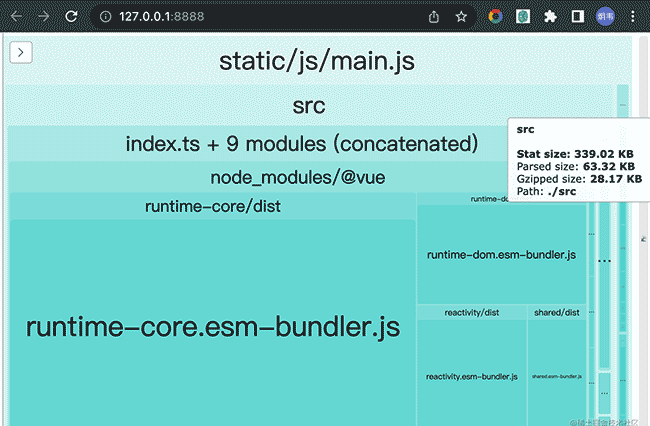Image resolution: width=650 pixels, height=426 pixels.
Task: Select runtime-core.esm-bundler.js module
Action: tap(213, 327)
